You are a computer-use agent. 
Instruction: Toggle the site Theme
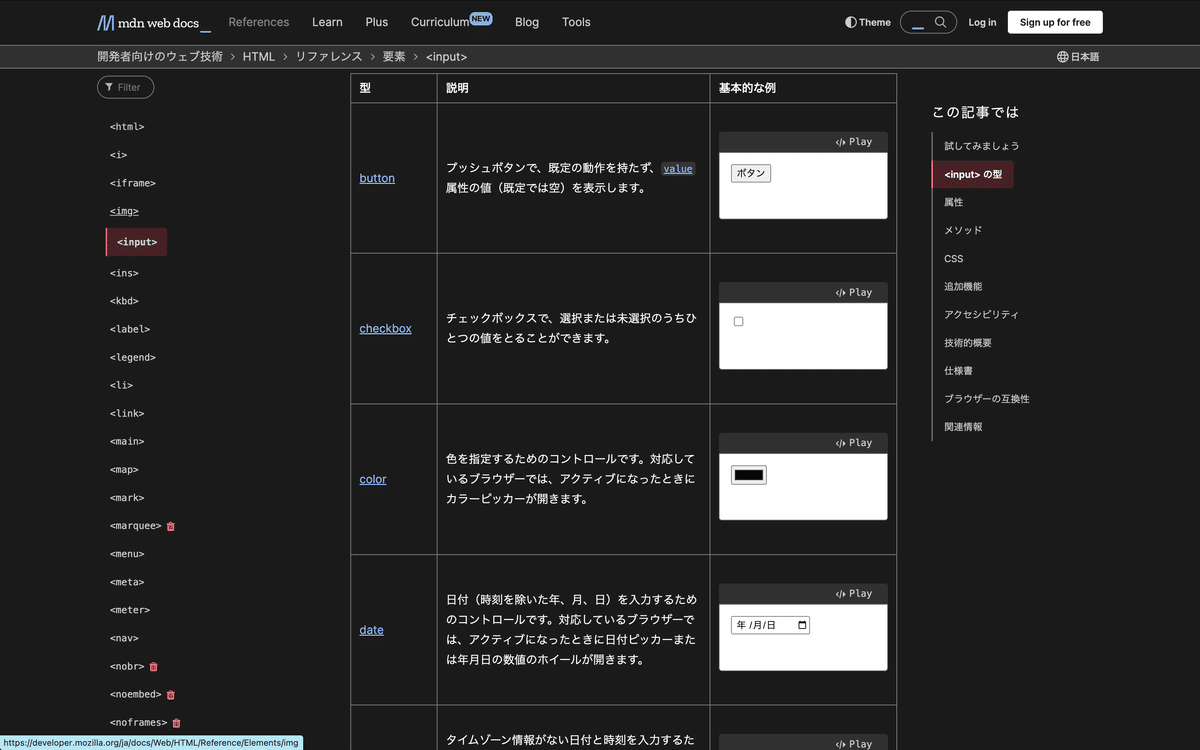click(x=866, y=21)
